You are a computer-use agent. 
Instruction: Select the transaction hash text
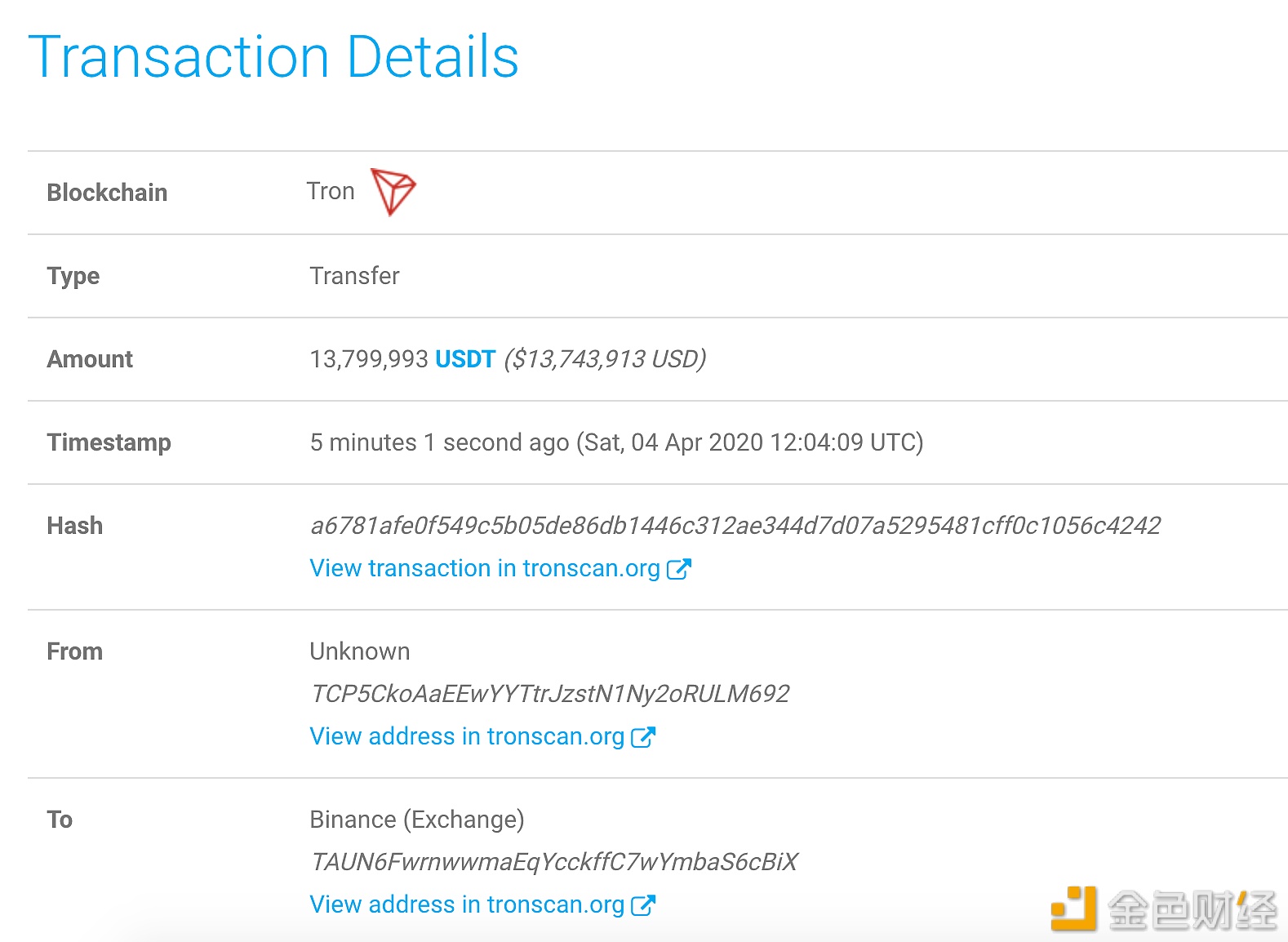(x=735, y=526)
